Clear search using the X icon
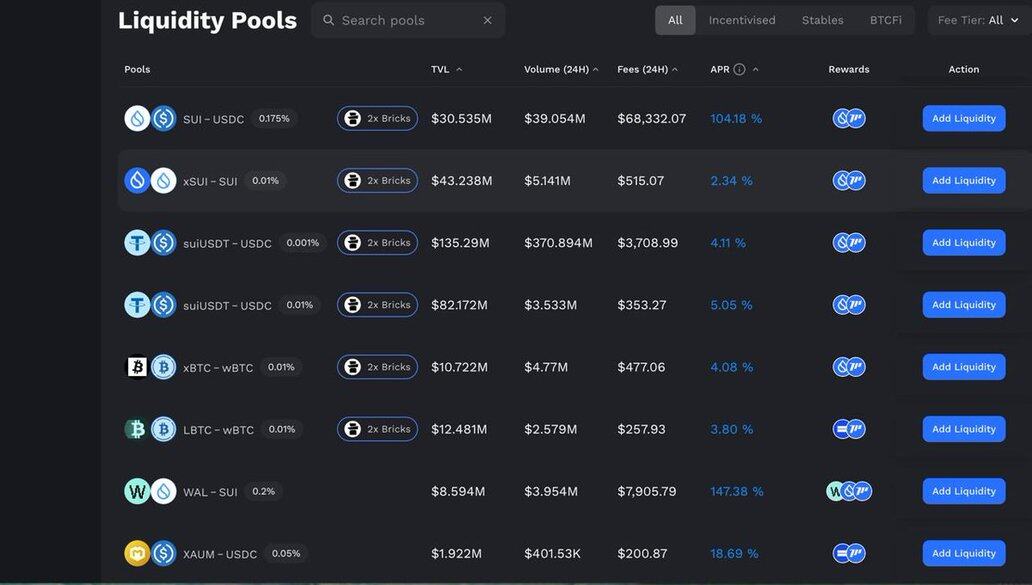 point(487,20)
